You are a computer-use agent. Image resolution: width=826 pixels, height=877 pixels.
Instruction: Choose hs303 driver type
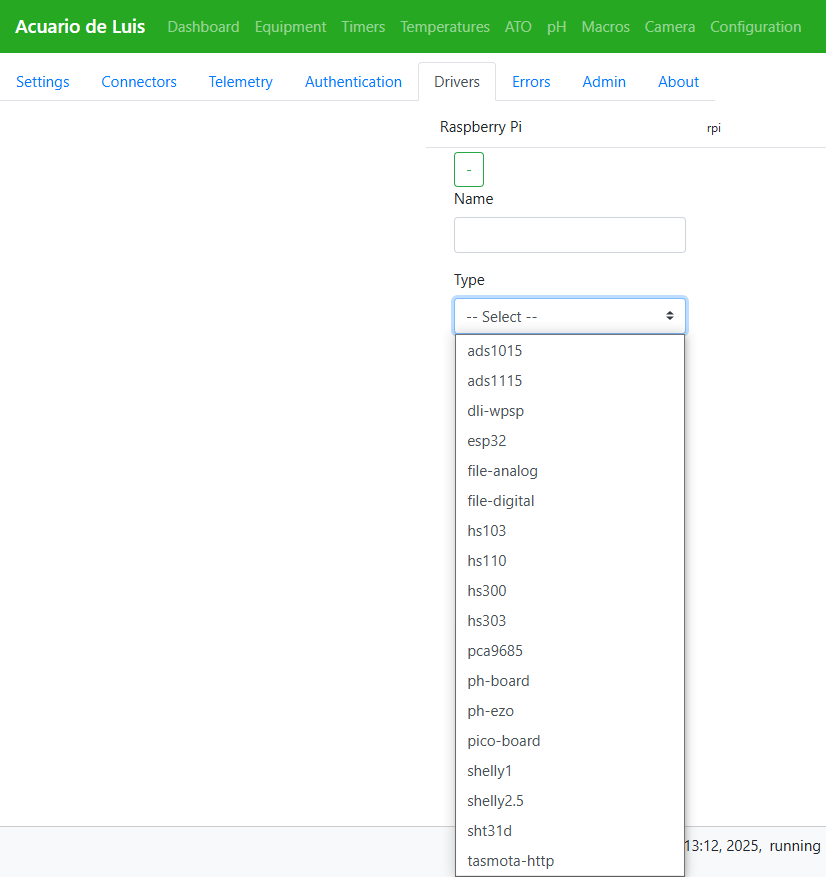[569, 621]
